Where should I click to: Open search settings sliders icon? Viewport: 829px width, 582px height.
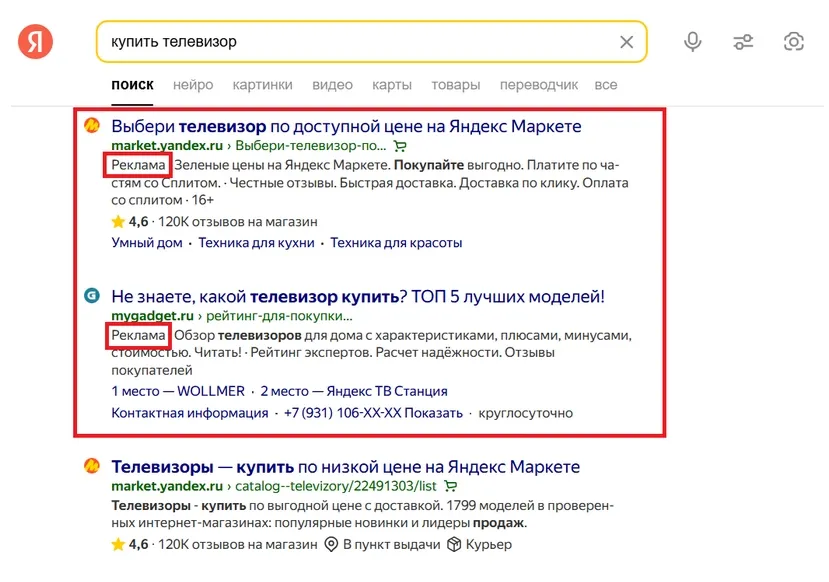[x=743, y=42]
